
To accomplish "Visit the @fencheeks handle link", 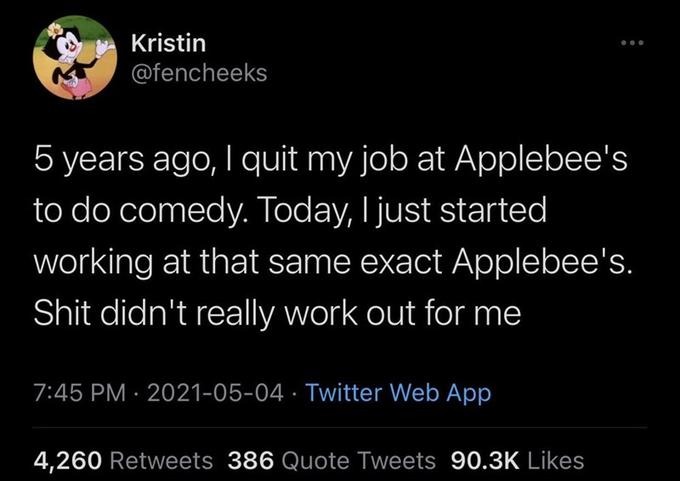I will coord(199,73).
